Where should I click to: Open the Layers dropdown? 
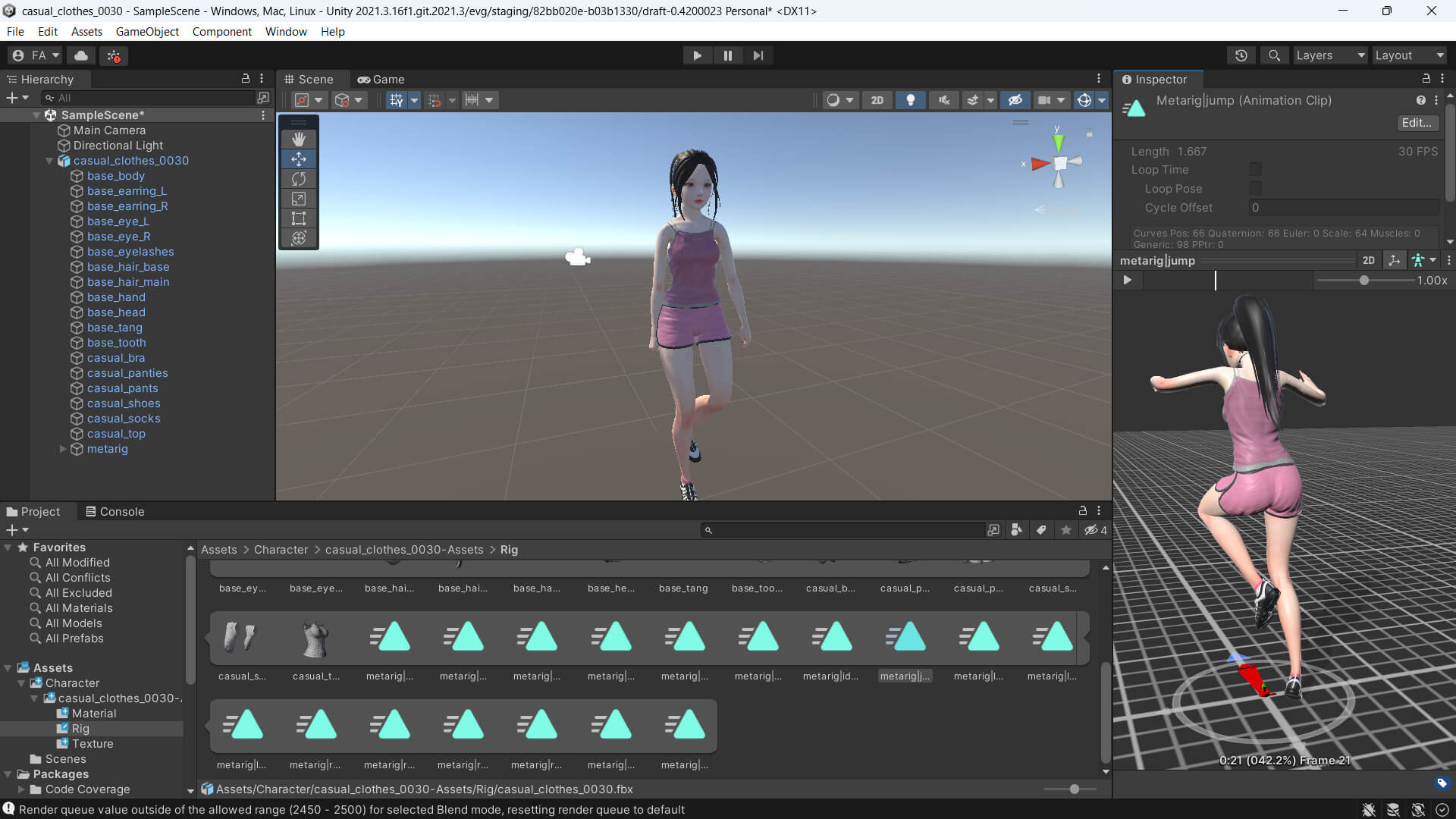[1329, 55]
